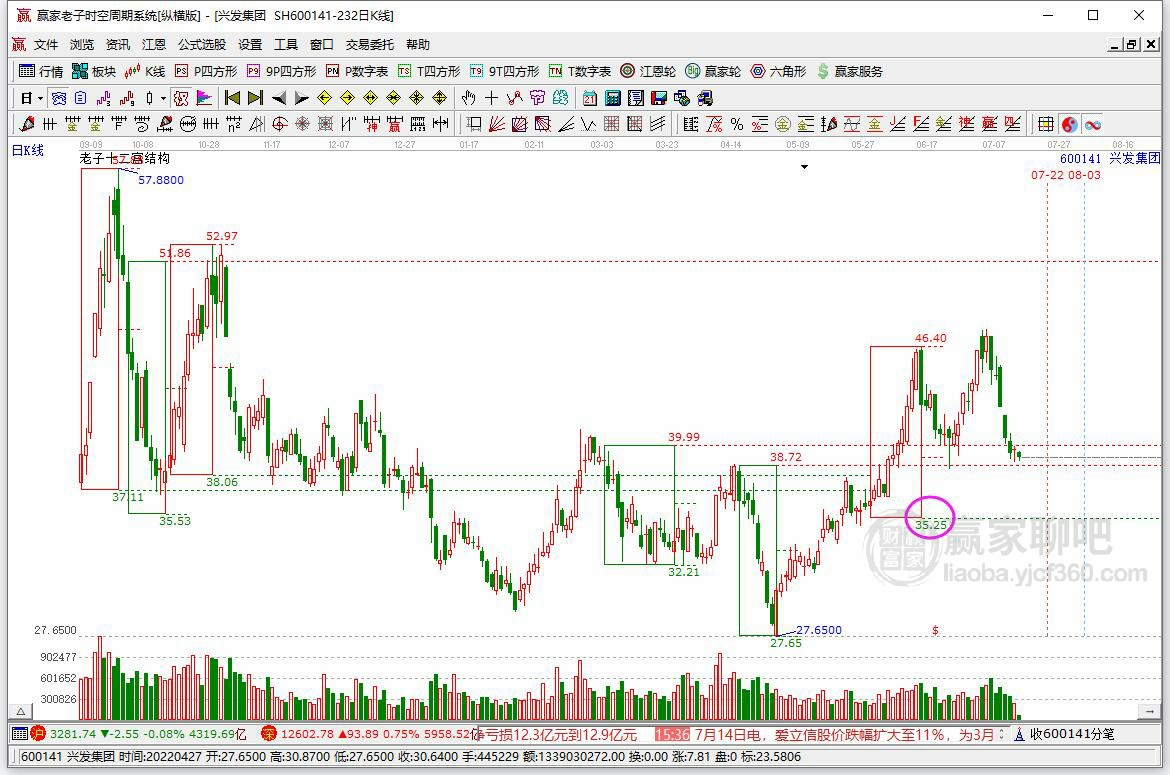Click 收600141分笔 in status bar
This screenshot has width=1170, height=775.
(1072, 734)
